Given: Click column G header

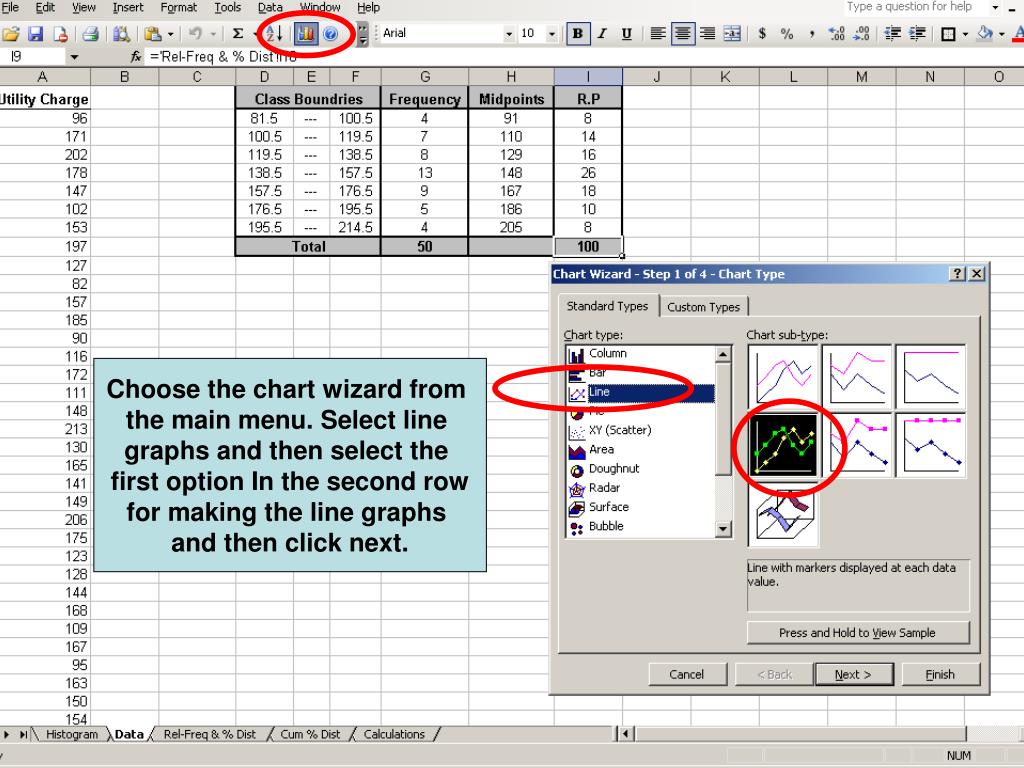Looking at the screenshot, I should [x=425, y=77].
